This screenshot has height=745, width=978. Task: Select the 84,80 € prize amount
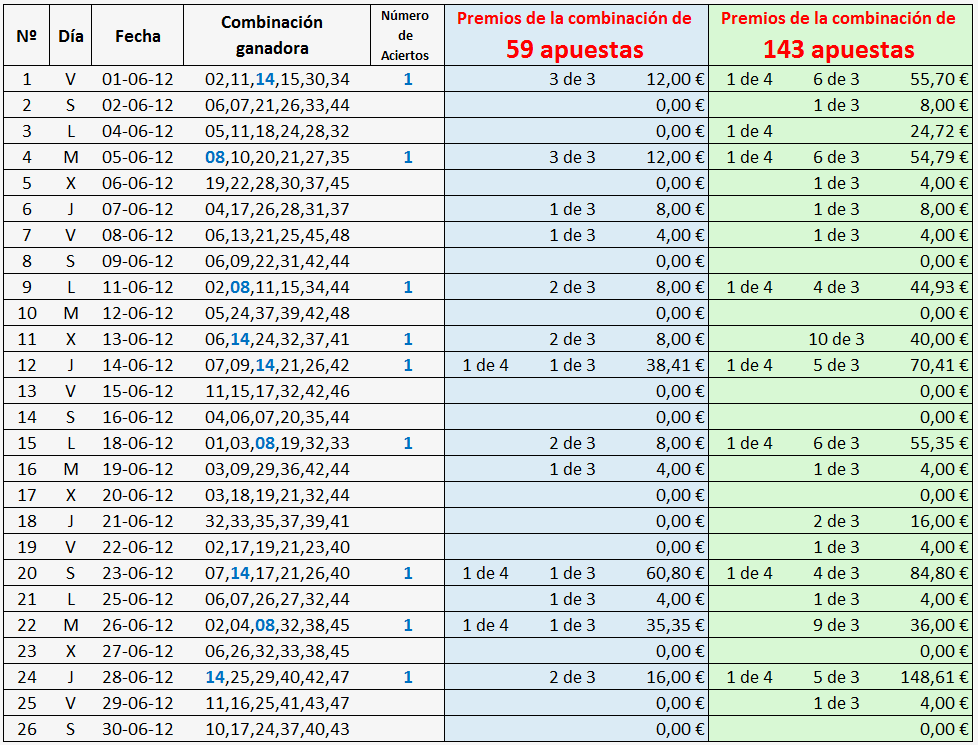(x=939, y=573)
